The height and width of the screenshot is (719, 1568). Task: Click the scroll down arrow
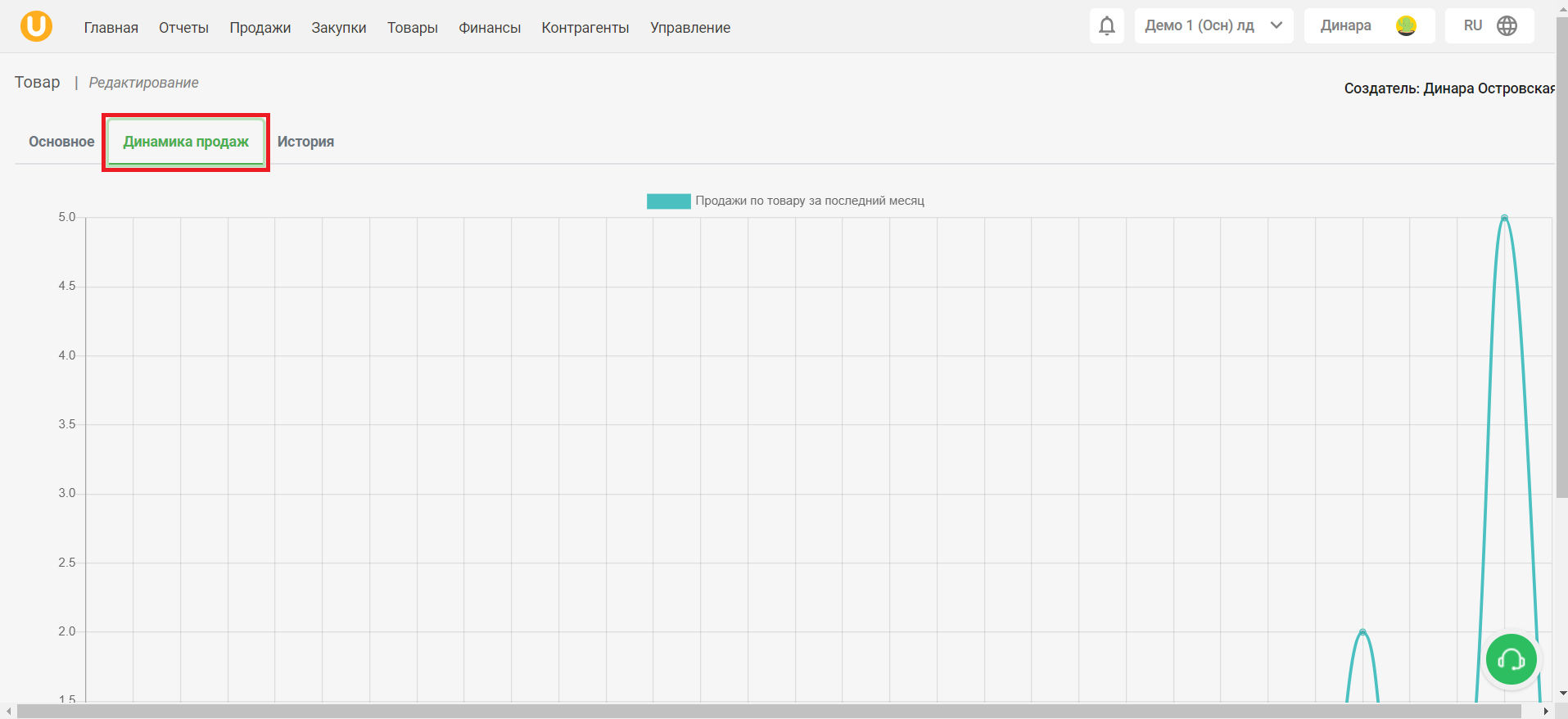[x=1561, y=694]
